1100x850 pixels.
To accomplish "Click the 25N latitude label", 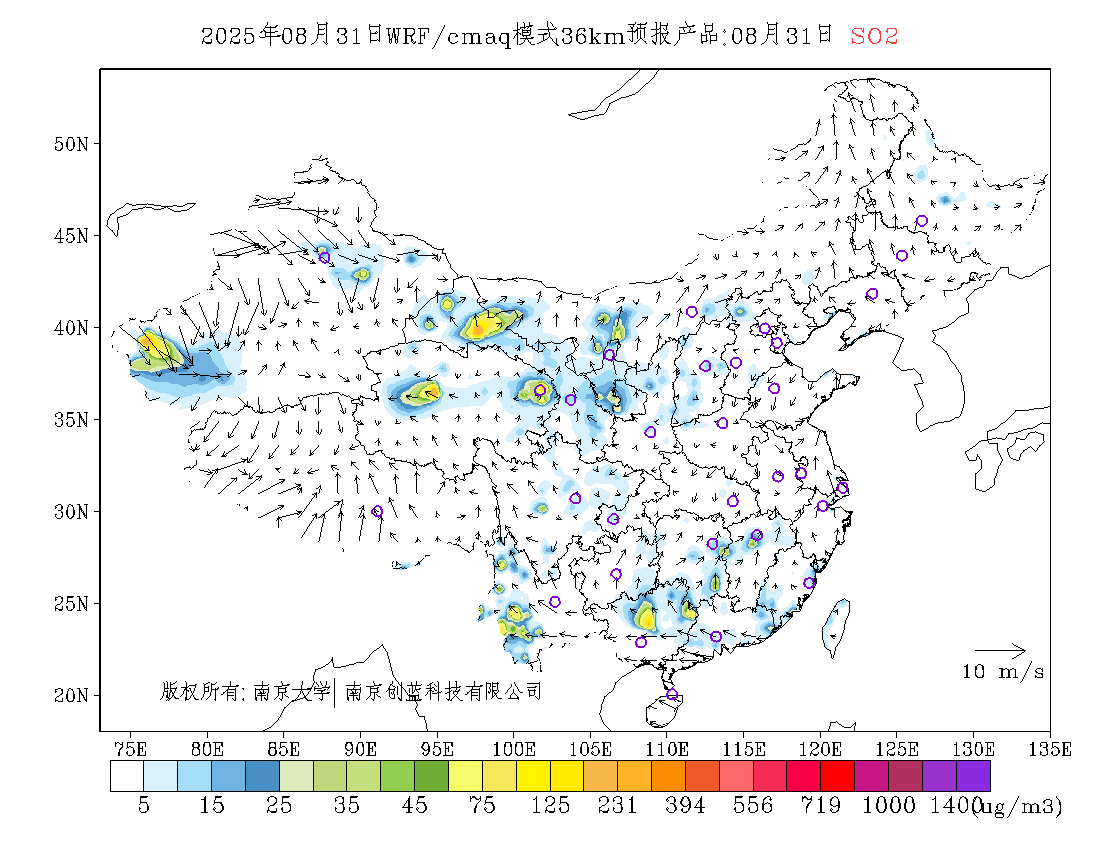I will [72, 604].
